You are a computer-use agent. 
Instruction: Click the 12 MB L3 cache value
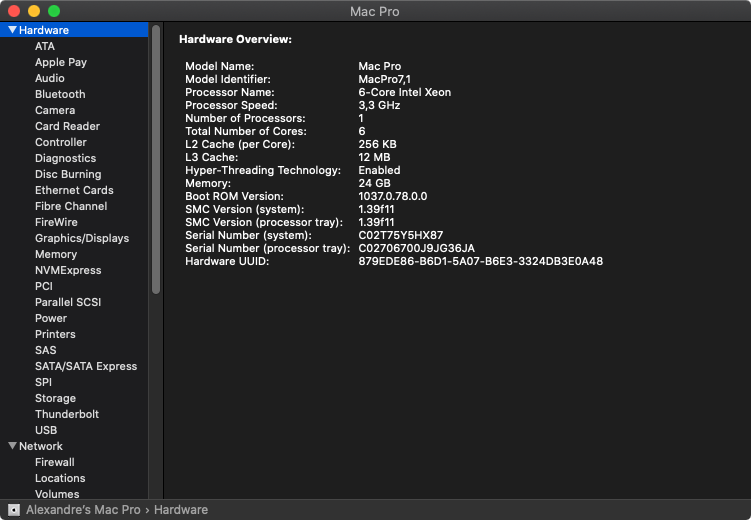[x=374, y=157]
